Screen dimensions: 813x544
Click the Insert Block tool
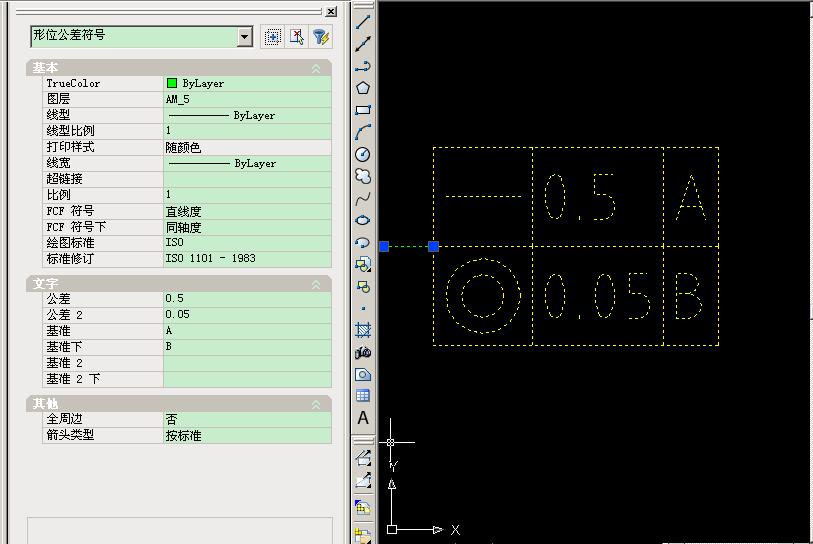tap(363, 264)
